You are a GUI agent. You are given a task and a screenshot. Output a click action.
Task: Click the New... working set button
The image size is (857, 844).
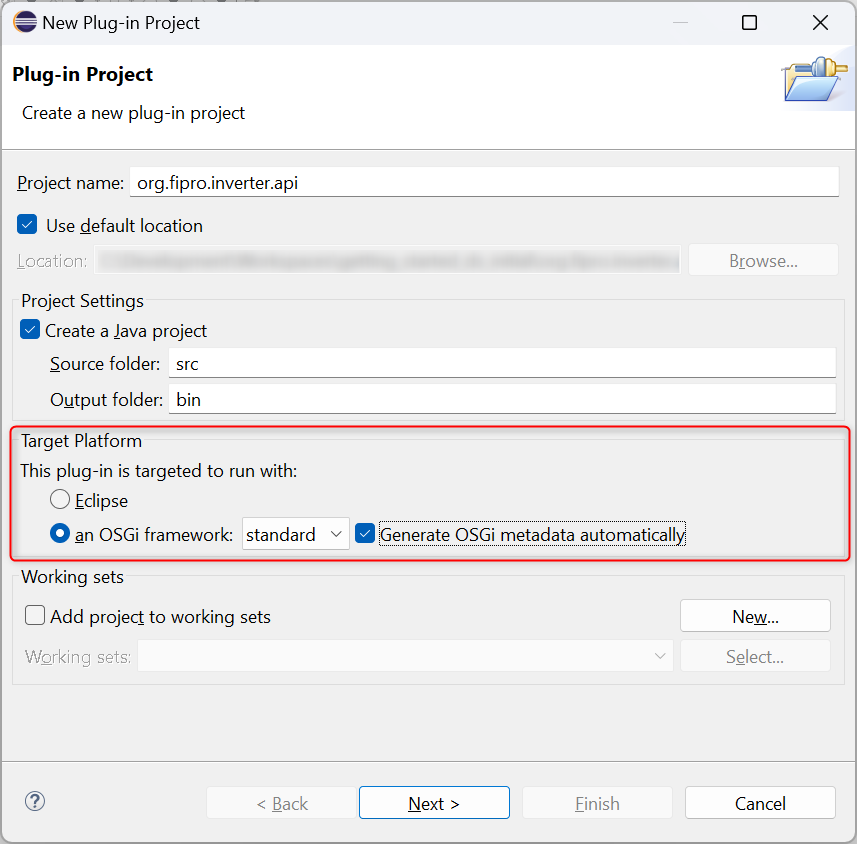coord(755,616)
